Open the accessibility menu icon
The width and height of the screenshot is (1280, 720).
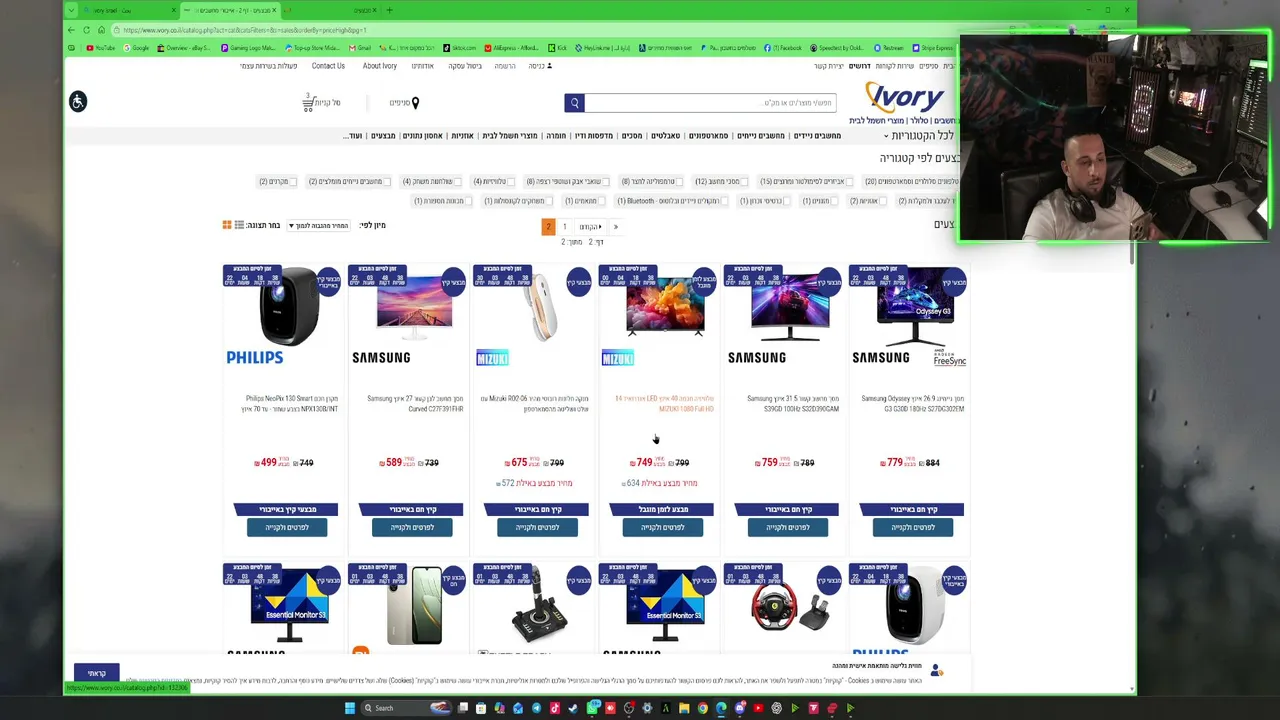click(x=78, y=101)
